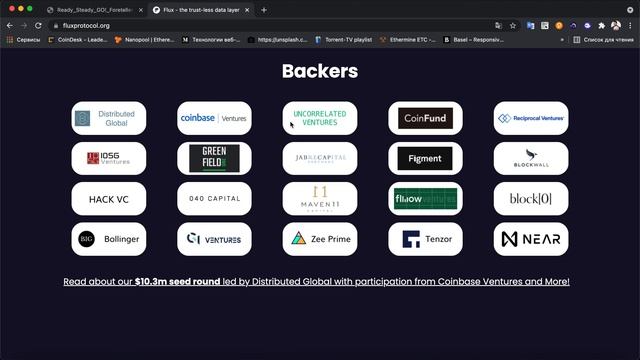Open the Torrent-TV playlist bookmark
Screen dimensions: 640x360
(x=344, y=40)
